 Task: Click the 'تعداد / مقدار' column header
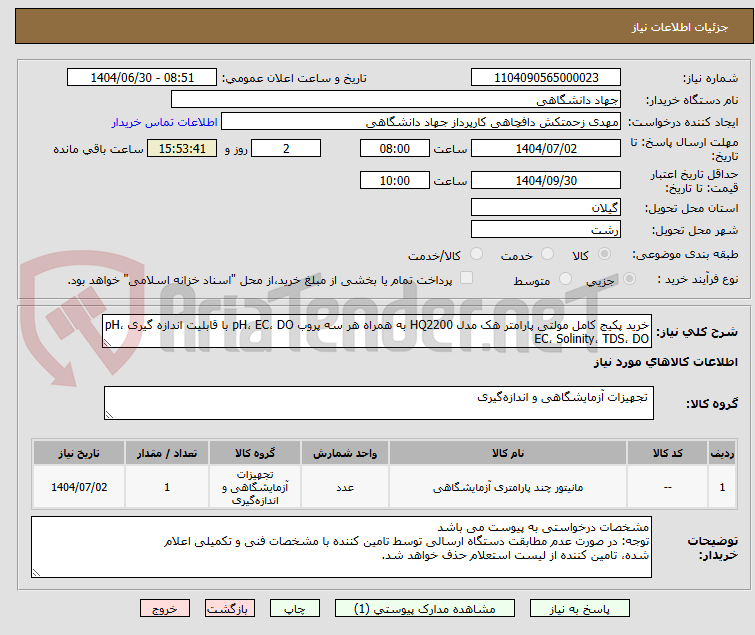tap(167, 453)
